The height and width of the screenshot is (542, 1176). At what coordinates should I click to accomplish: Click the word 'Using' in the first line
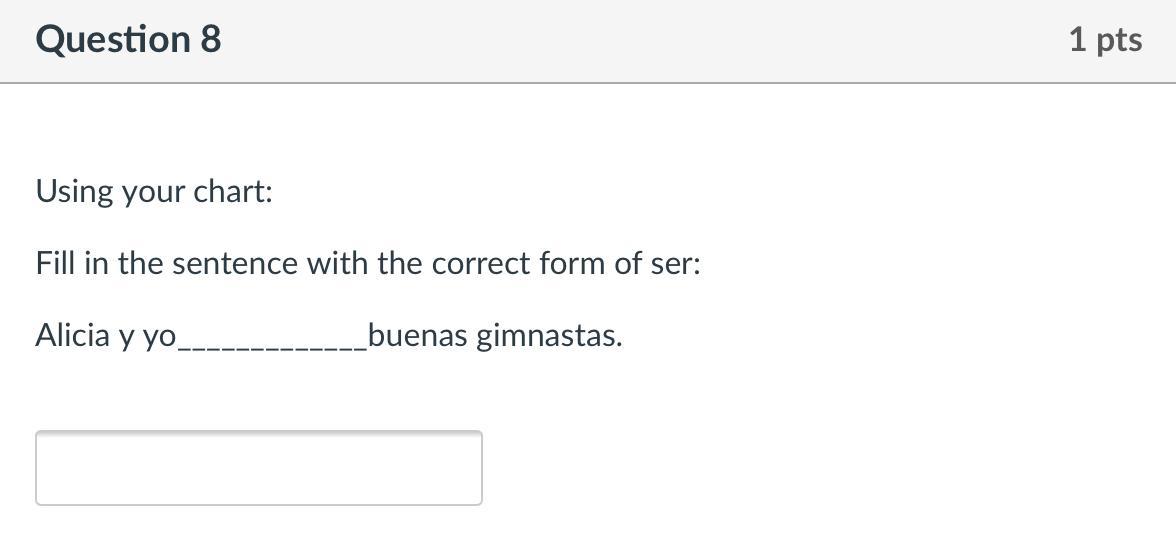[74, 191]
